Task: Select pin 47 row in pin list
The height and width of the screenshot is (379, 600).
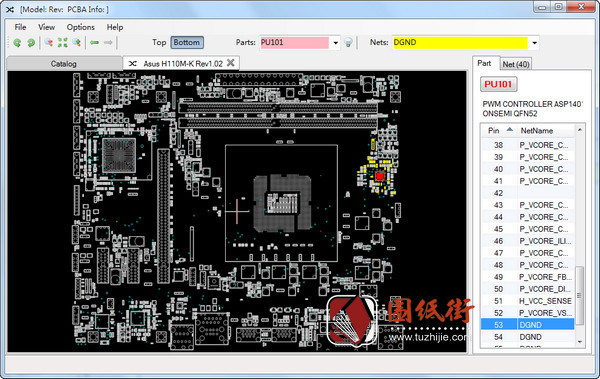Action: coord(528,253)
